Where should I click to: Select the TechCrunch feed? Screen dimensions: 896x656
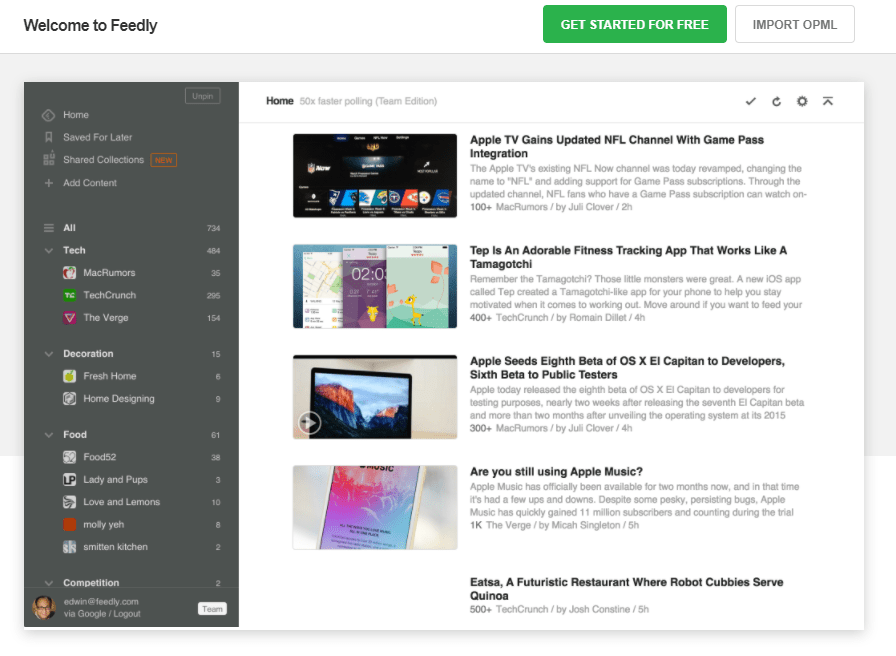tap(110, 295)
